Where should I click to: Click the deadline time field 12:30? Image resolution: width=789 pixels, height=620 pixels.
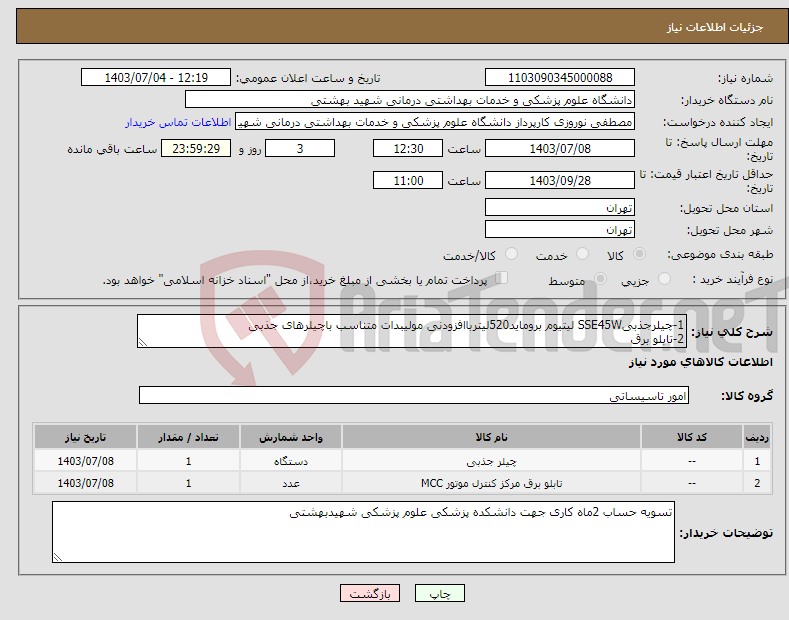[x=408, y=148]
